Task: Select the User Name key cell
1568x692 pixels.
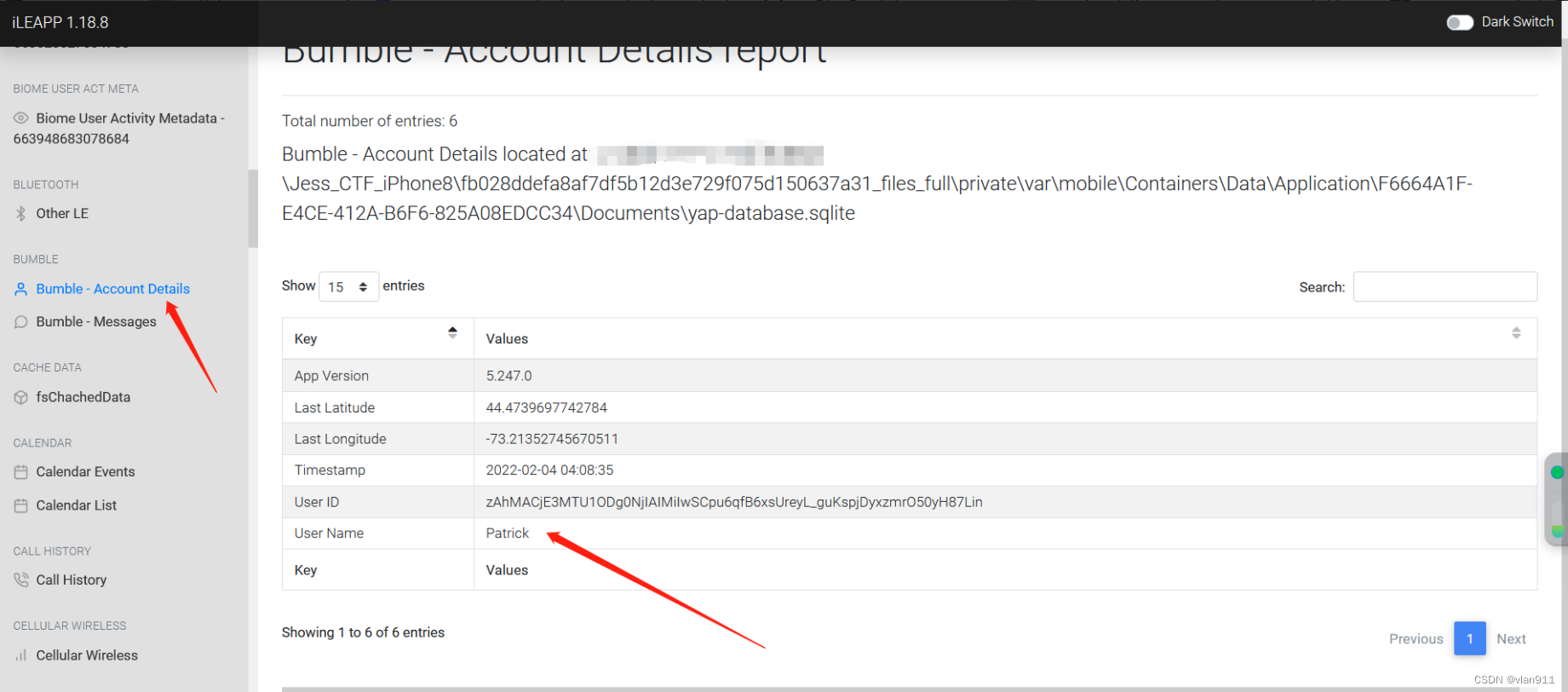Action: click(x=378, y=533)
